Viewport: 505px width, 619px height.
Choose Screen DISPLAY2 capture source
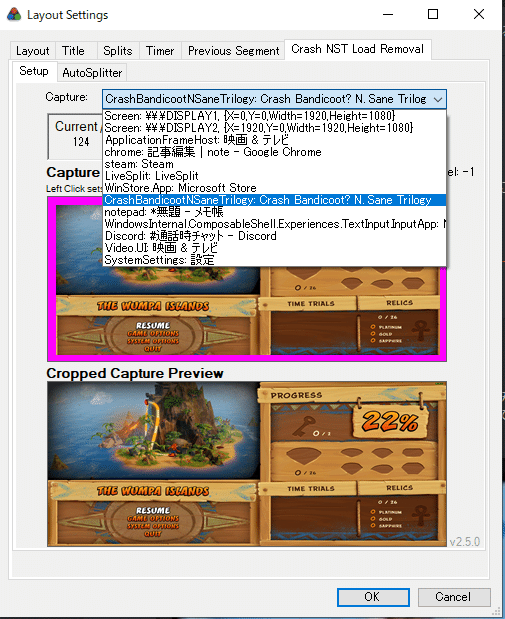[x=275, y=128]
